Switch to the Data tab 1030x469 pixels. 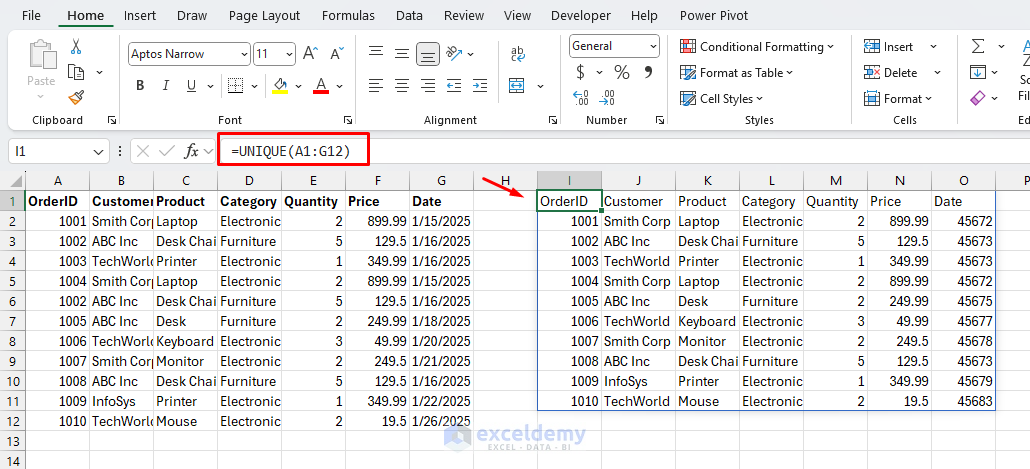coord(409,15)
